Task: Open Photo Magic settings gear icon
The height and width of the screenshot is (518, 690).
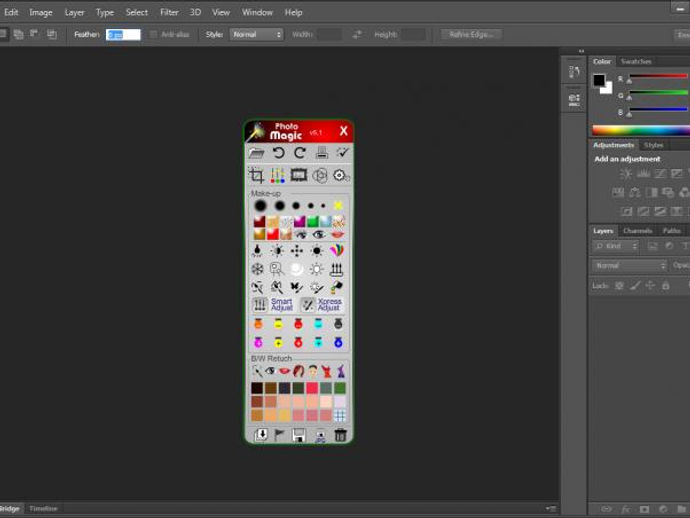Action: coord(341,175)
